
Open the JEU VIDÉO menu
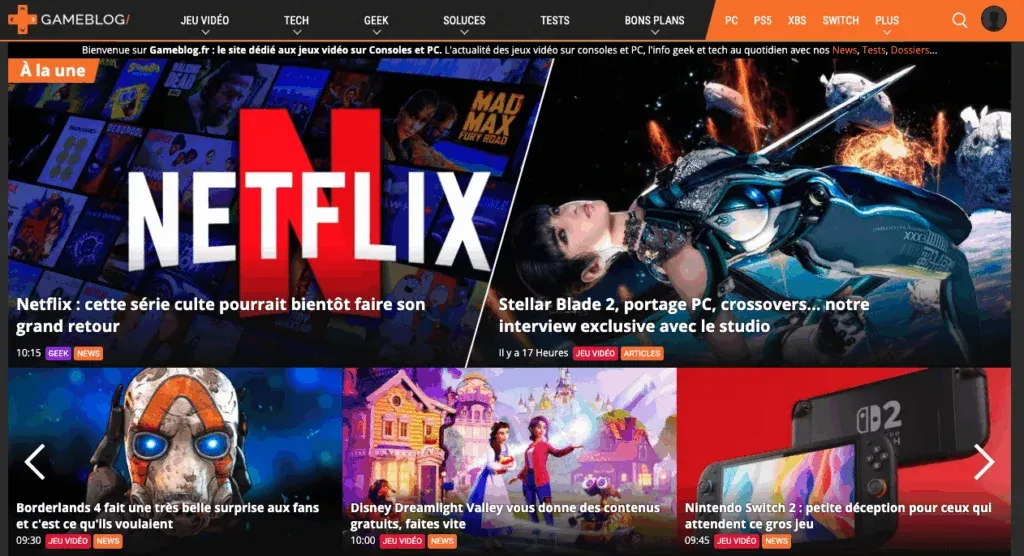(x=205, y=20)
